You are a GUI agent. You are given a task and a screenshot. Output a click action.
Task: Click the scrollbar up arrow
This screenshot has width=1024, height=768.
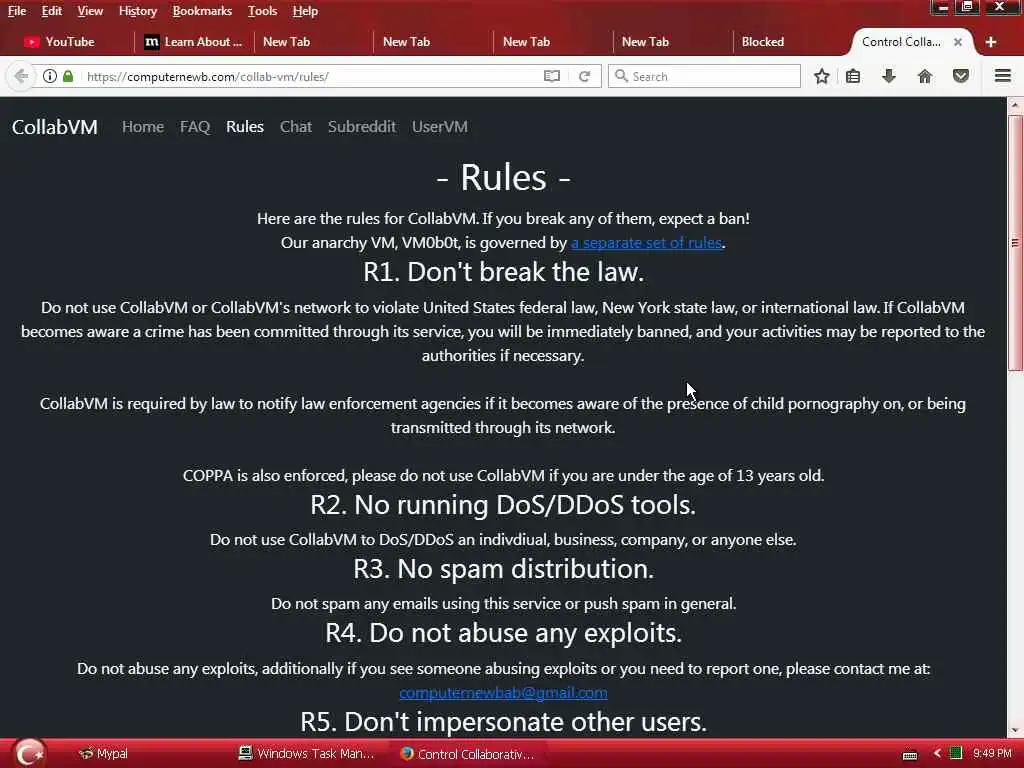1016,105
